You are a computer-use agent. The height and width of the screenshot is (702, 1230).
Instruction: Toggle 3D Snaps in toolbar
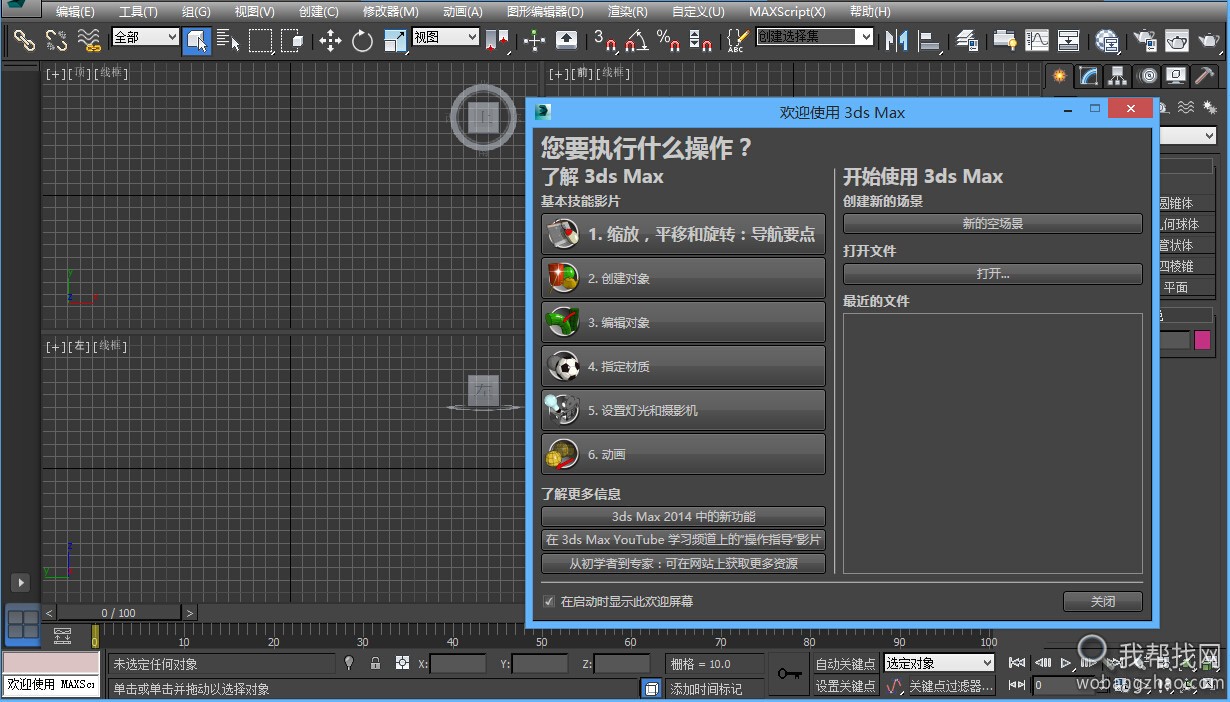[x=605, y=40]
